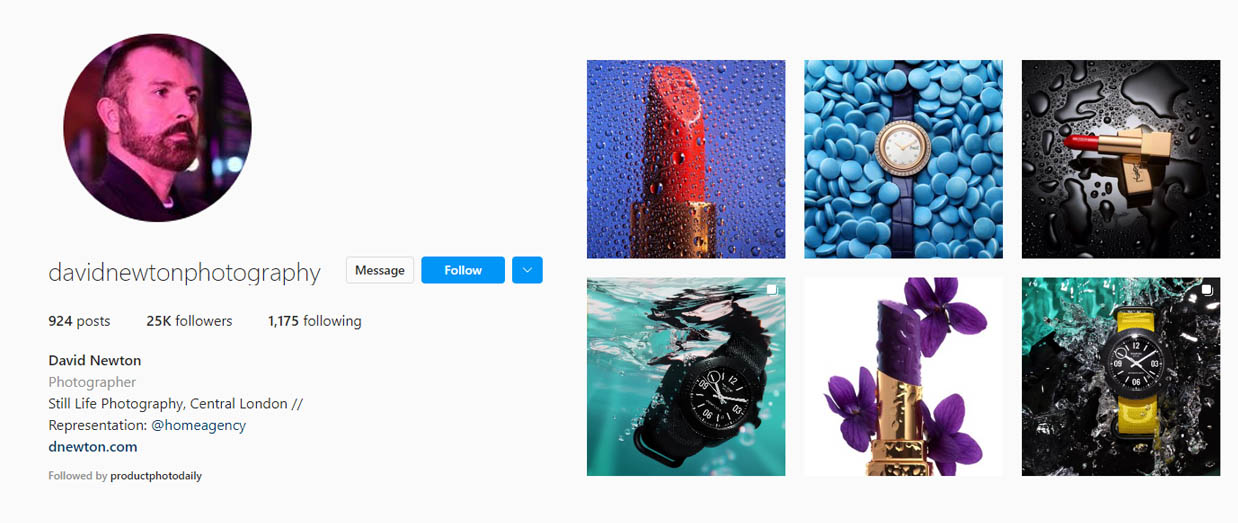Click the carousel icon on yellow strap watch post

(1207, 290)
